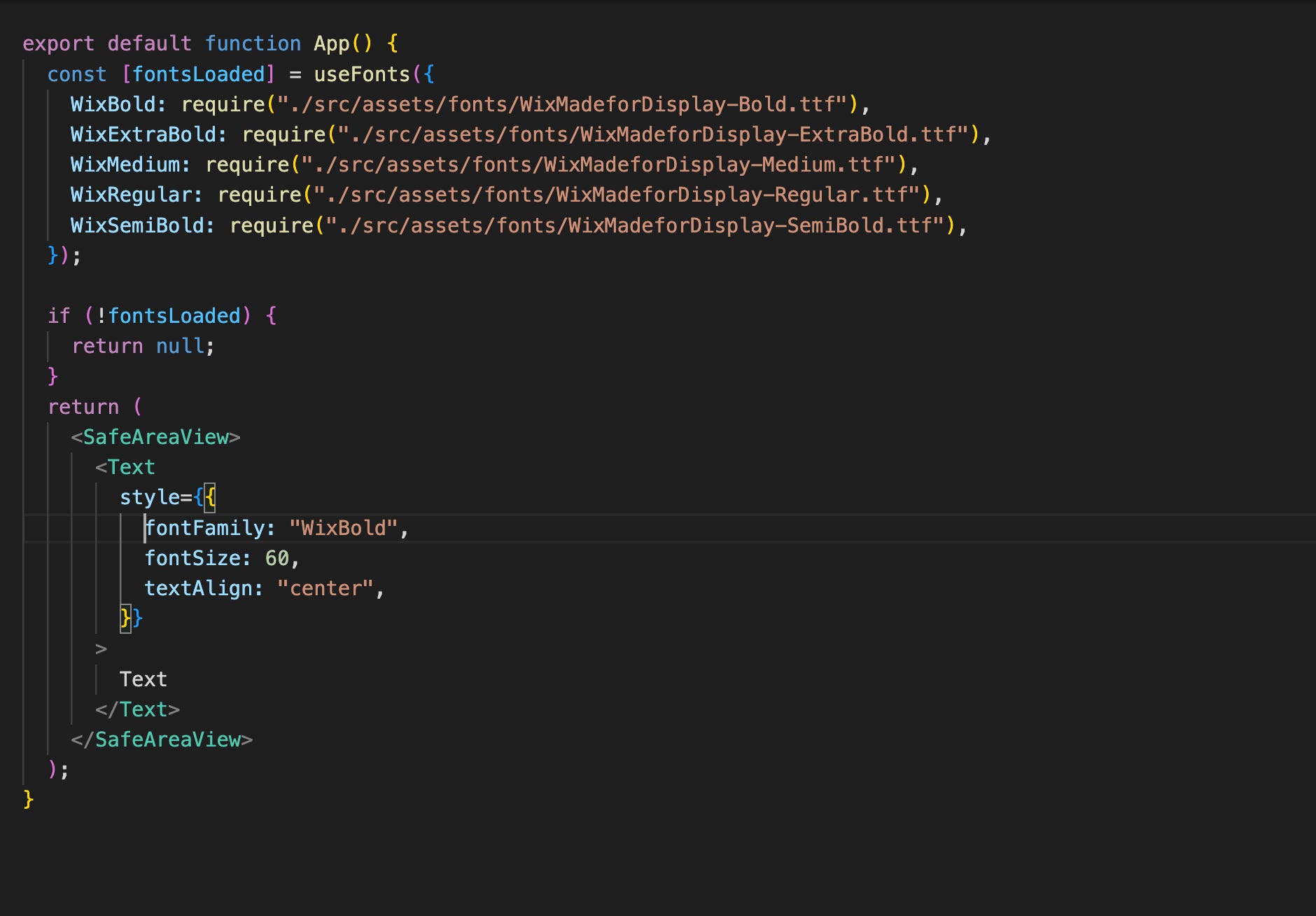1316x916 pixels.
Task: Click the 'fontFamily' property name
Action: pyautogui.click(x=204, y=528)
